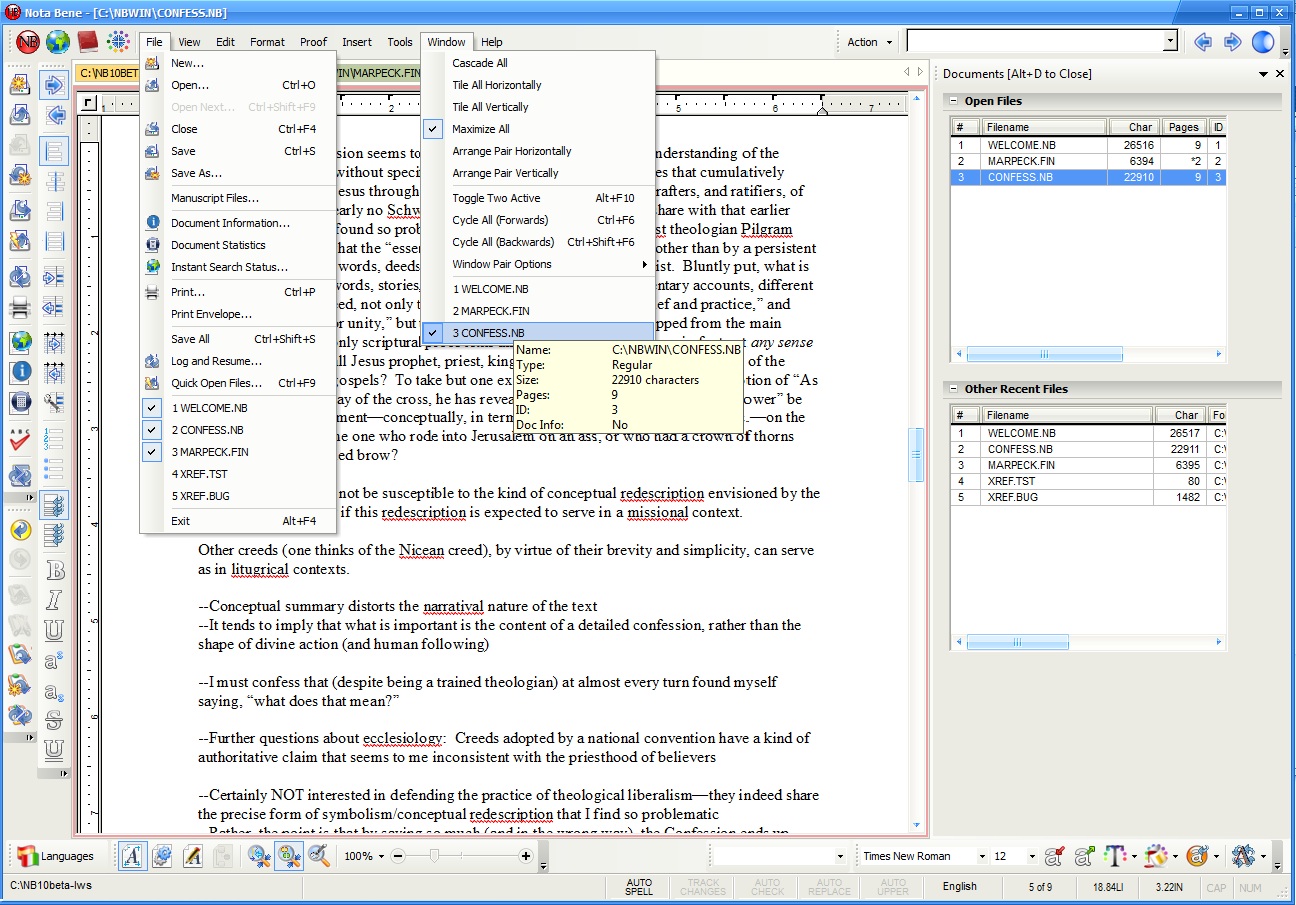Click the document vertical scrollbar thumb
Screen dimensions: 1296x905
[915, 455]
